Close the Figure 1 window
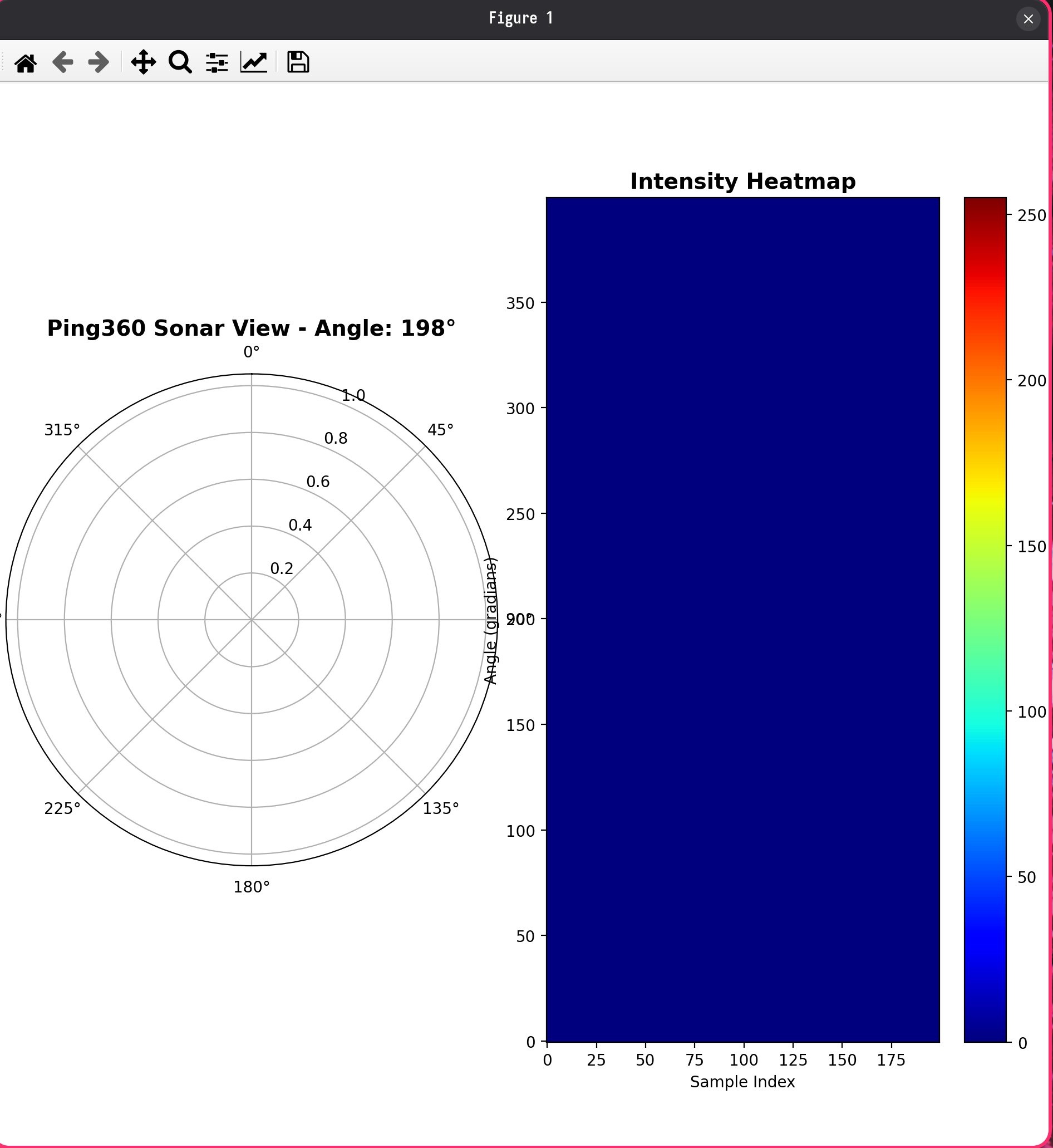 click(1028, 19)
